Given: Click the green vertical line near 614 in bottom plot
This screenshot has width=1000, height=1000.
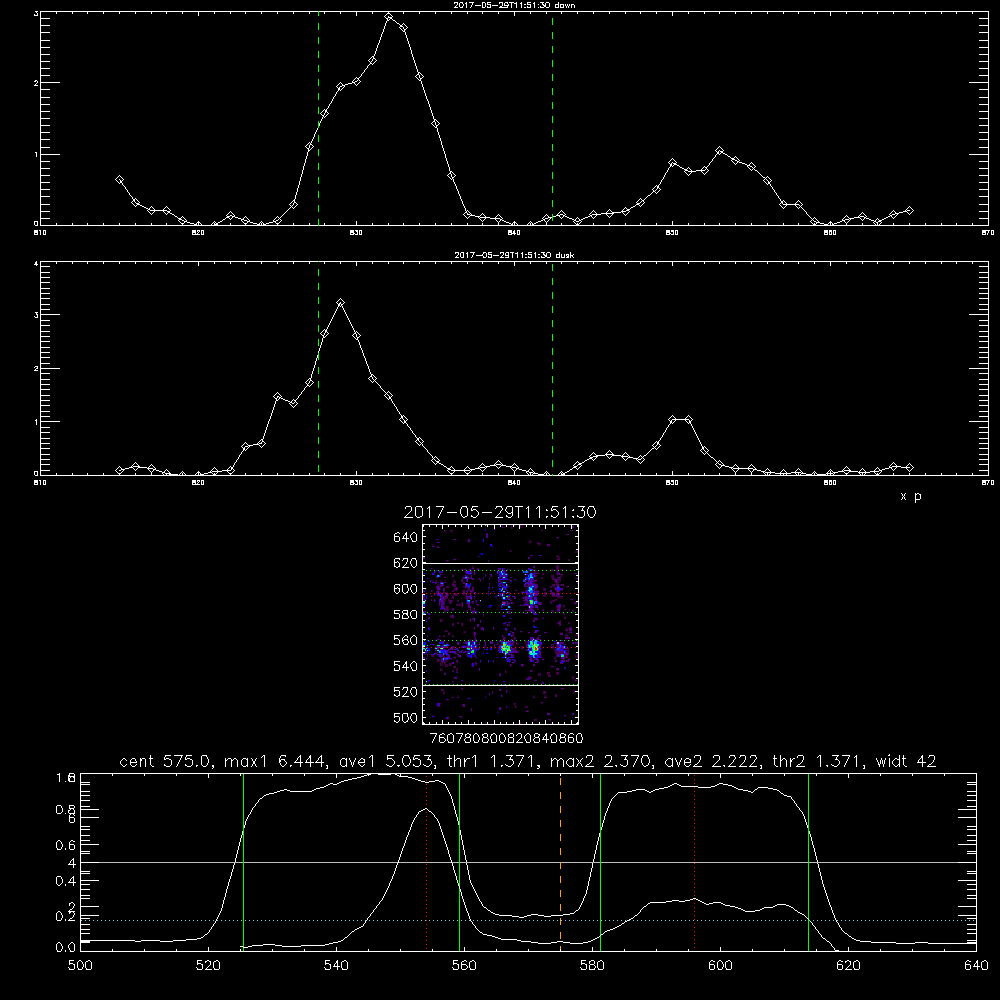Looking at the screenshot, I should [x=808, y=861].
